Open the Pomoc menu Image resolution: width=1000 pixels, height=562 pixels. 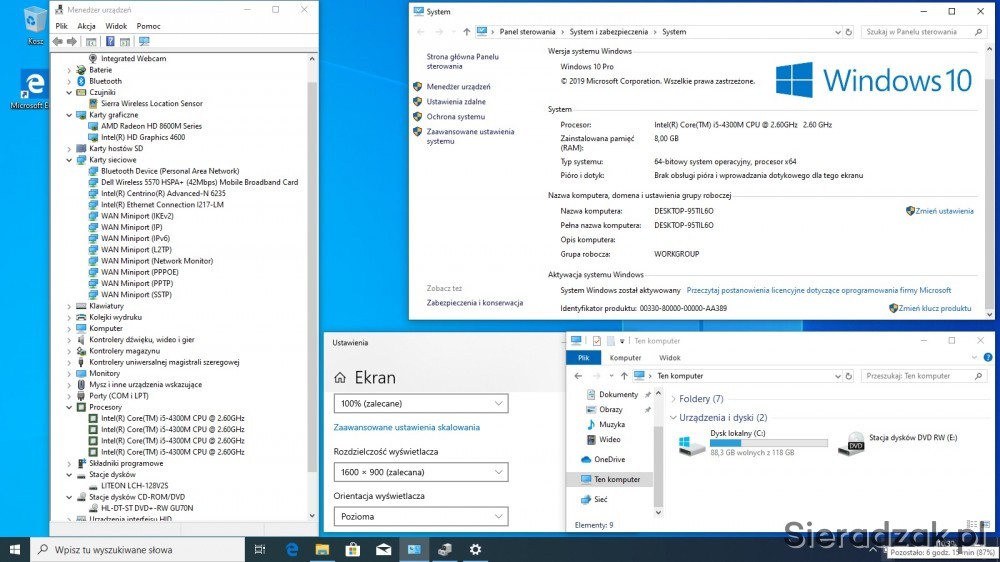148,26
